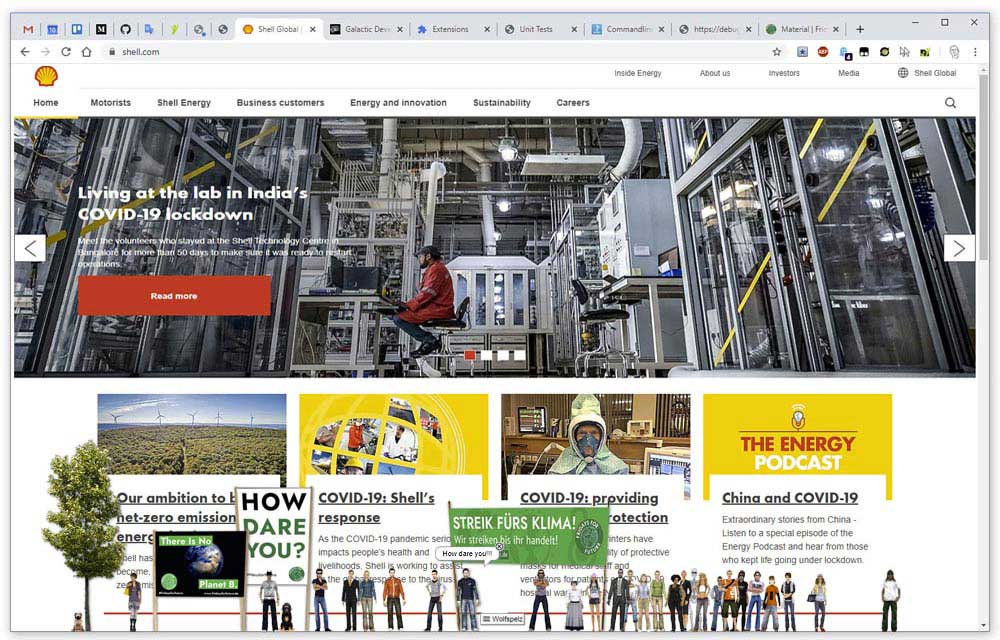Select the fourth carousel indicator square
This screenshot has height=640, width=1000.
[x=520, y=355]
